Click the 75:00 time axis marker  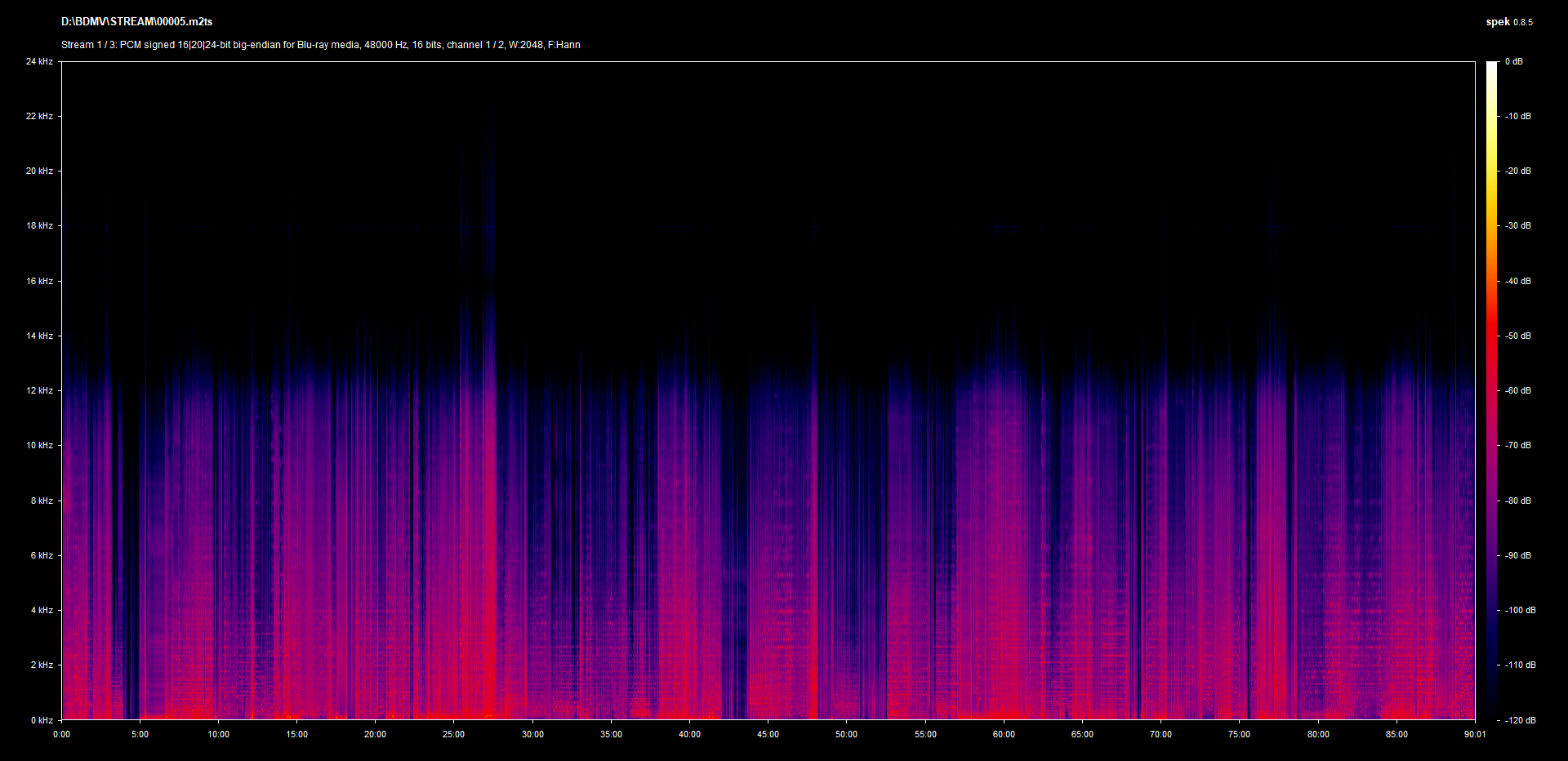[1239, 734]
